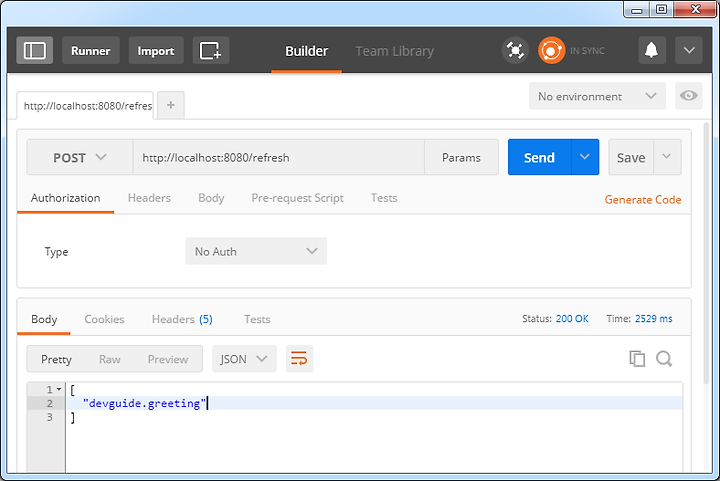Switch to the Team Library tab
The image size is (720, 481).
(x=394, y=51)
